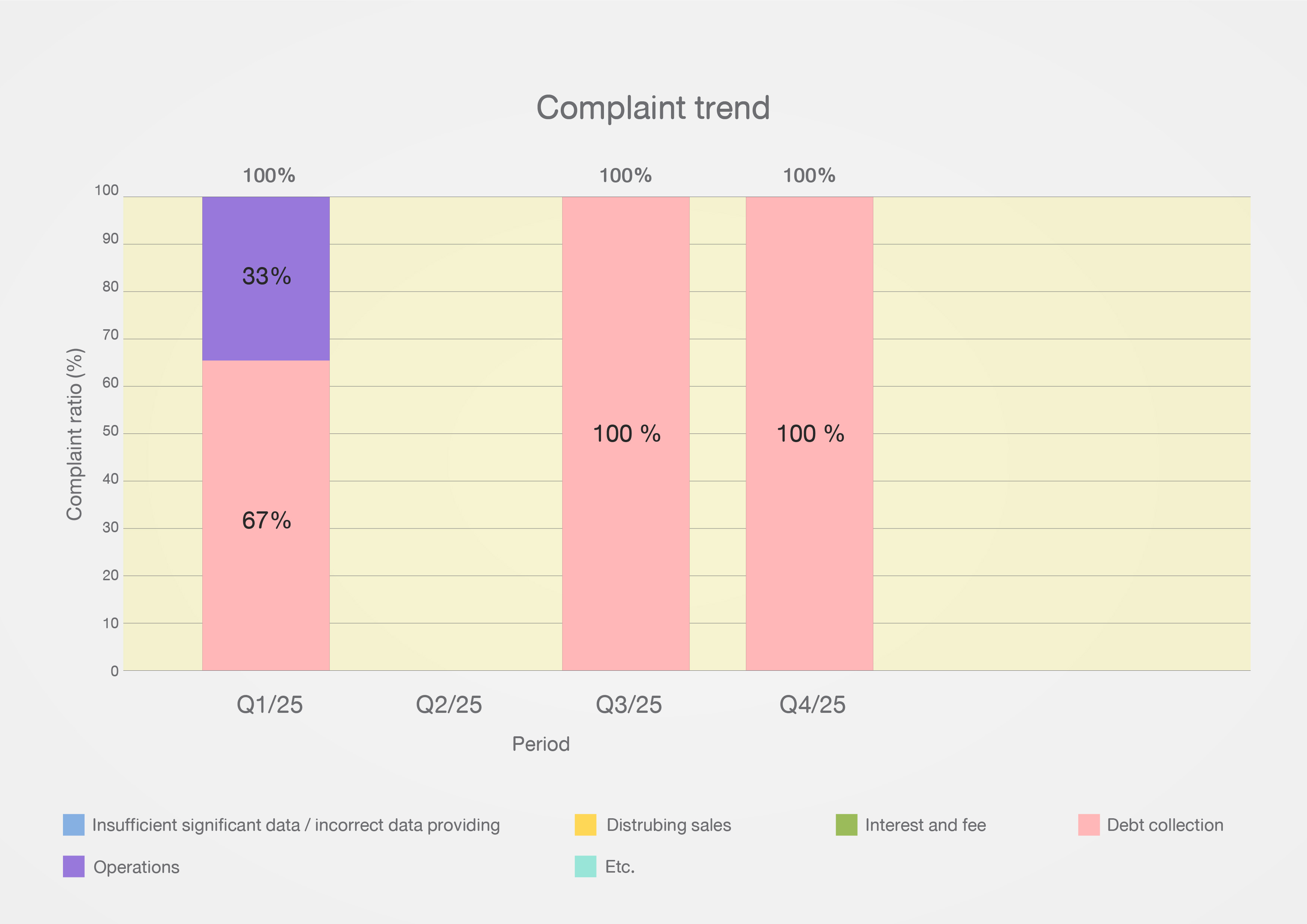Viewport: 1307px width, 924px height.
Task: Click the Operations legend label text
Action: click(136, 867)
